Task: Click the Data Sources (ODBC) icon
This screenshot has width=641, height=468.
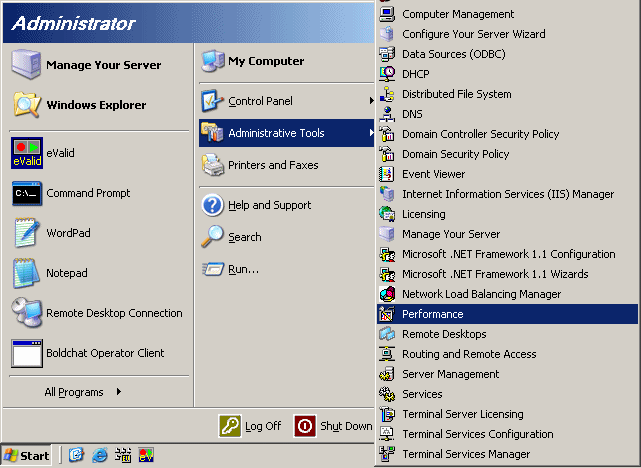Action: (387, 54)
